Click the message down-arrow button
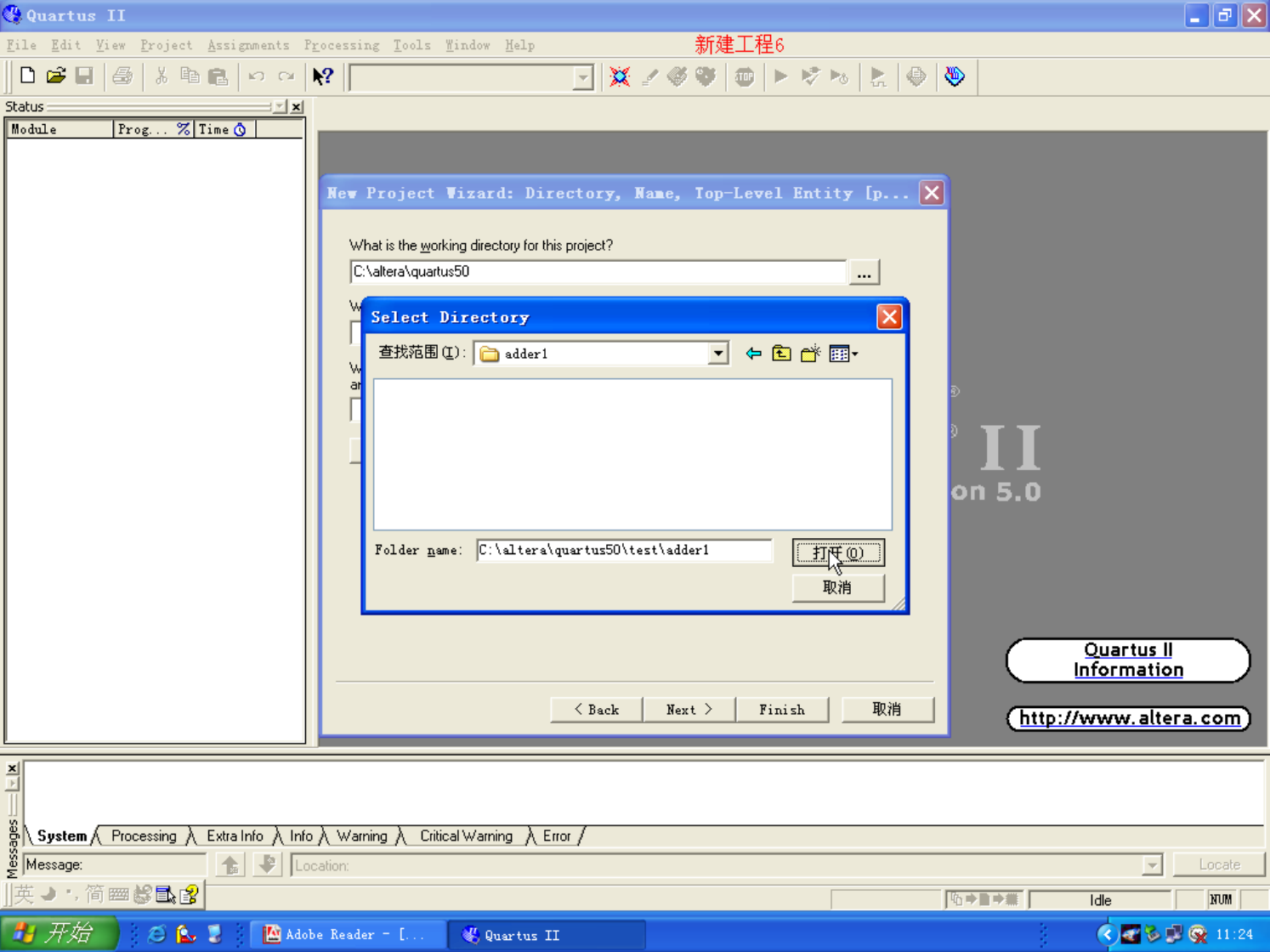1270x952 pixels. (267, 864)
